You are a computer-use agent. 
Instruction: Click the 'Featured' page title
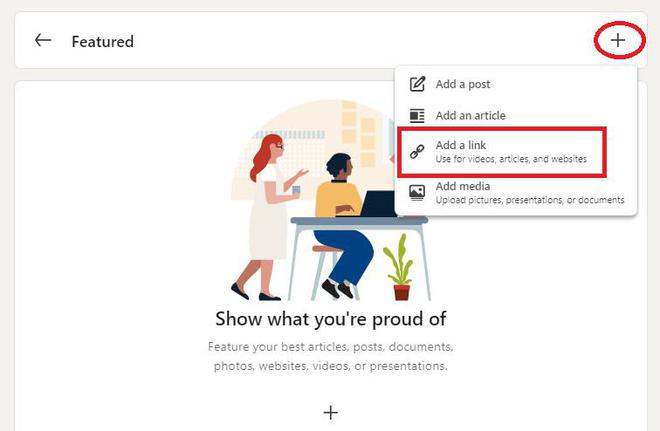pyautogui.click(x=103, y=41)
